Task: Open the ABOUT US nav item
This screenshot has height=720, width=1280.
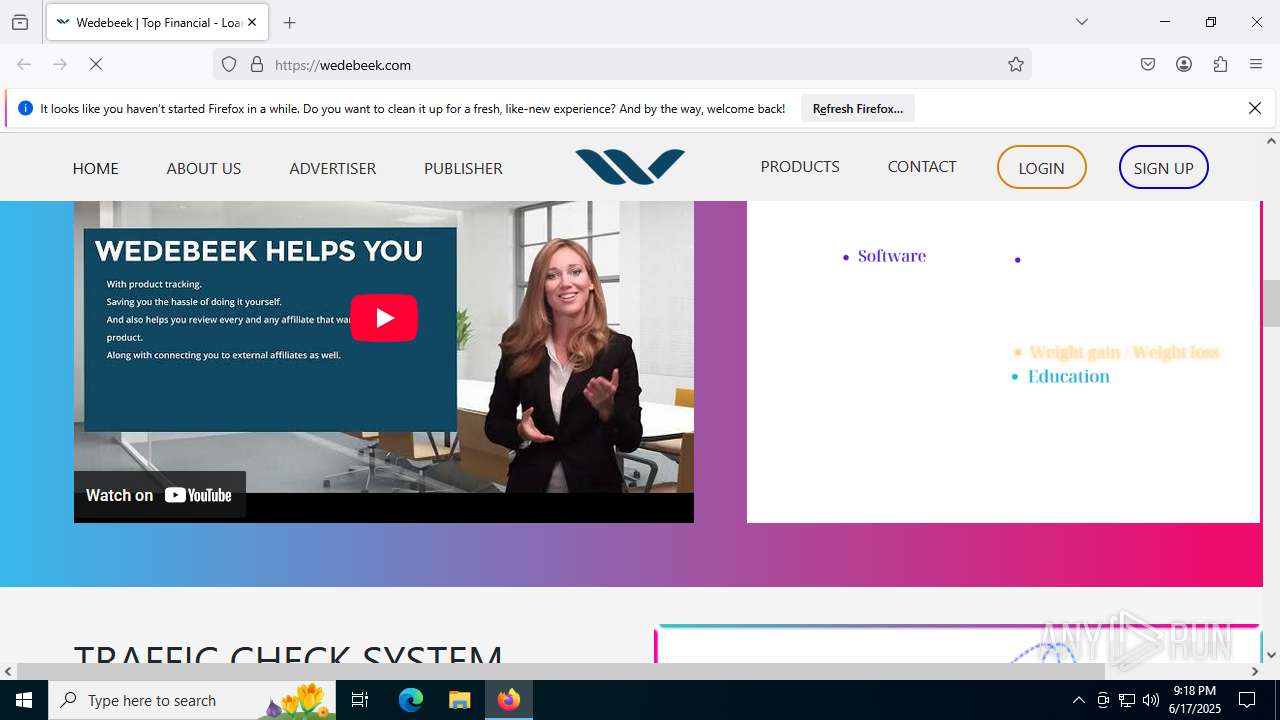Action: pos(204,168)
